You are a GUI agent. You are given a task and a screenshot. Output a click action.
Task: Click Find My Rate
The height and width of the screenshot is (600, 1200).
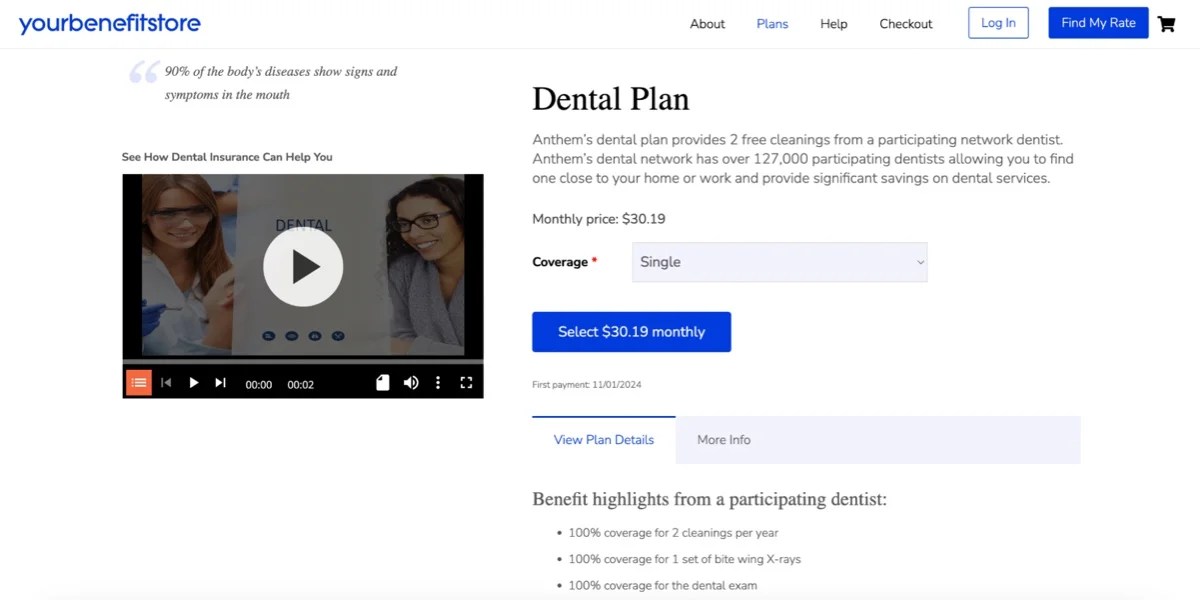pos(1098,22)
